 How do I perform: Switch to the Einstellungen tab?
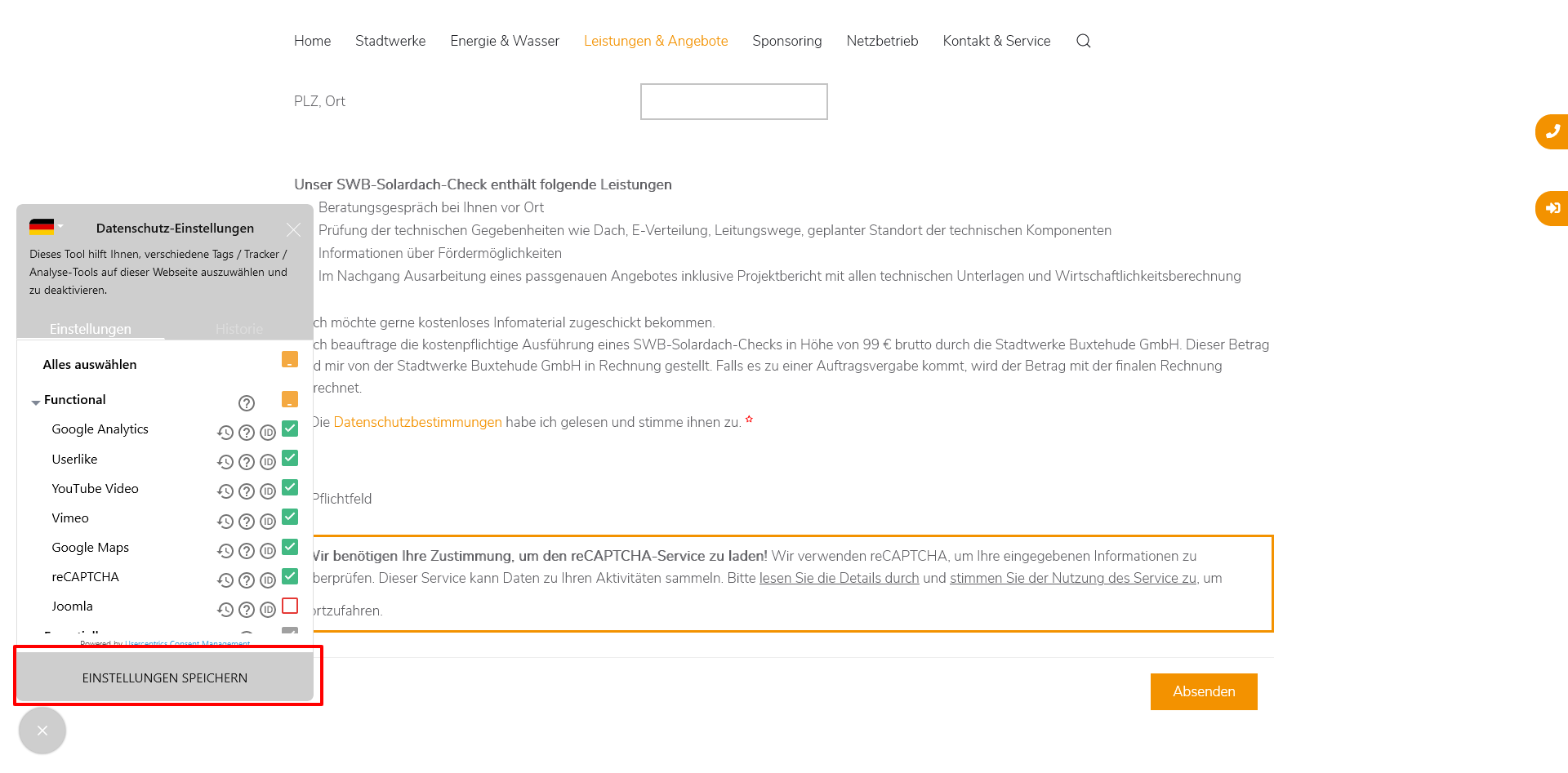click(x=91, y=328)
